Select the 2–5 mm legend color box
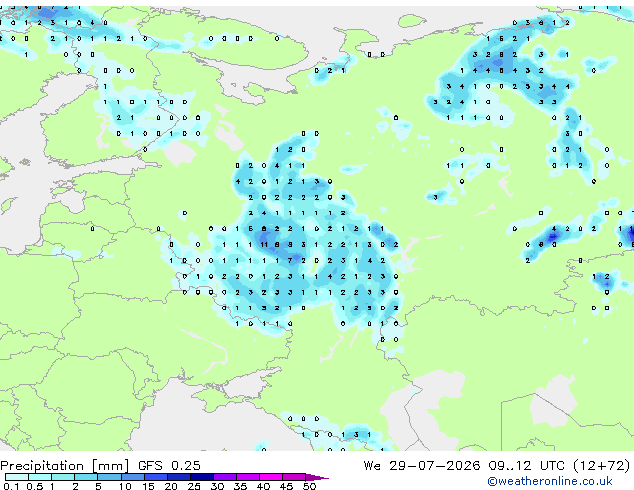Image resolution: width=634 pixels, height=490 pixels. click(86, 477)
